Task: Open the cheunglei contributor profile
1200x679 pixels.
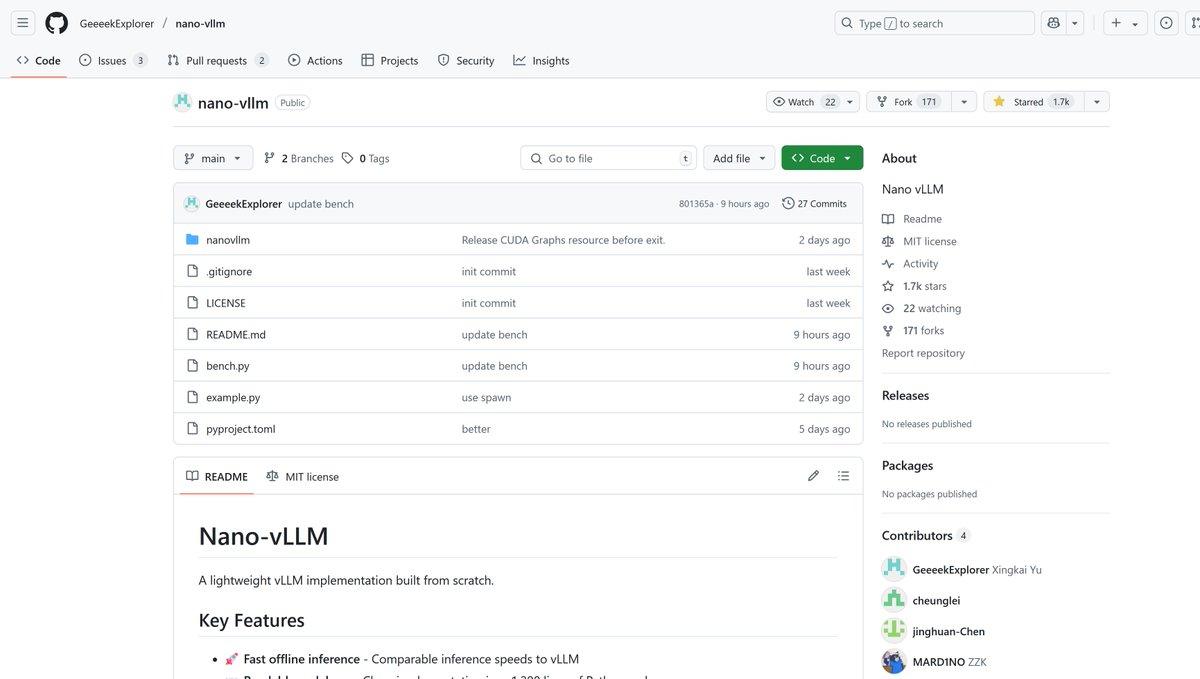Action: click(x=936, y=600)
